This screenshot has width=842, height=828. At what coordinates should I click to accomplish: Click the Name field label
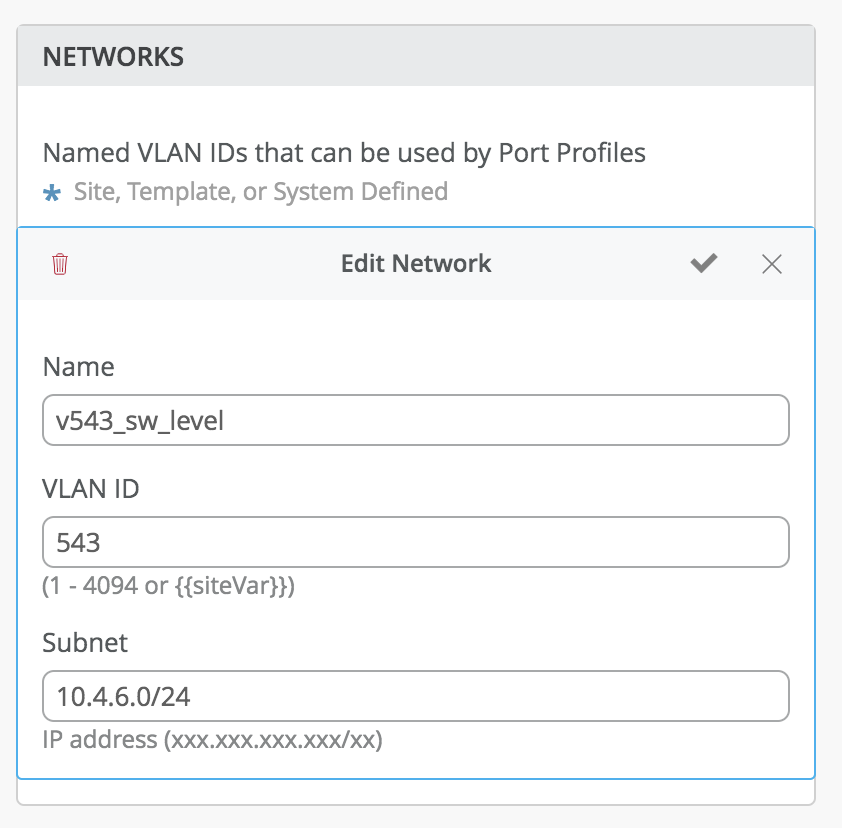[78, 367]
